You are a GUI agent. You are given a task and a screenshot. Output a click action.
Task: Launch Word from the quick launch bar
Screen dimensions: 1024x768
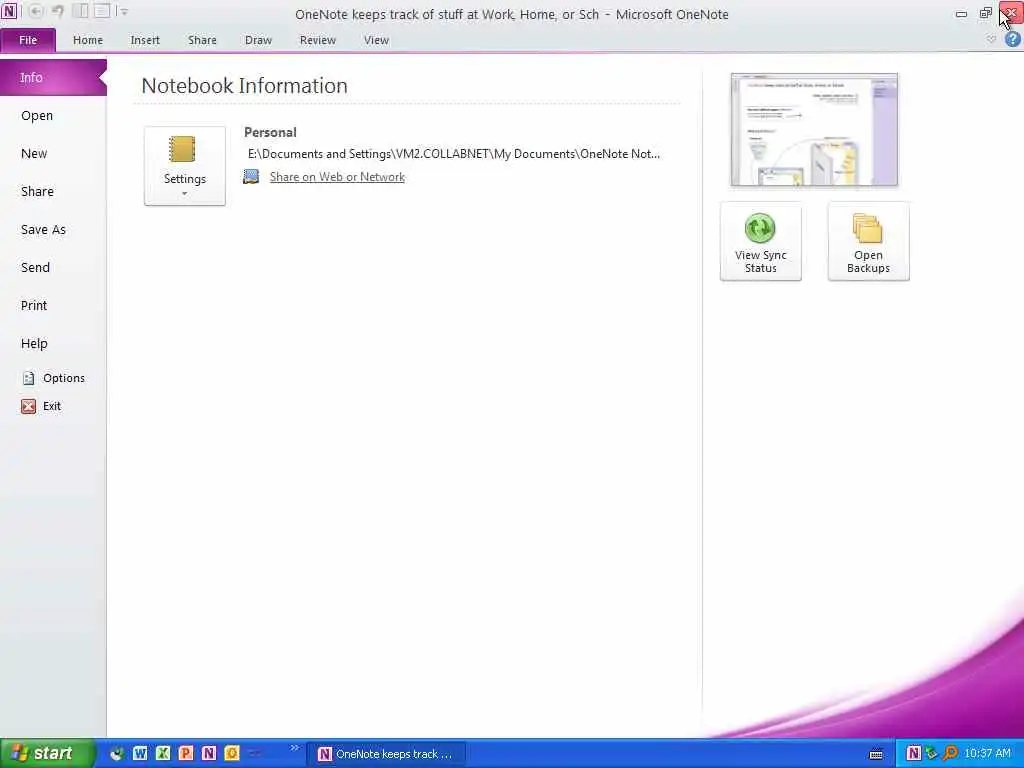(140, 754)
